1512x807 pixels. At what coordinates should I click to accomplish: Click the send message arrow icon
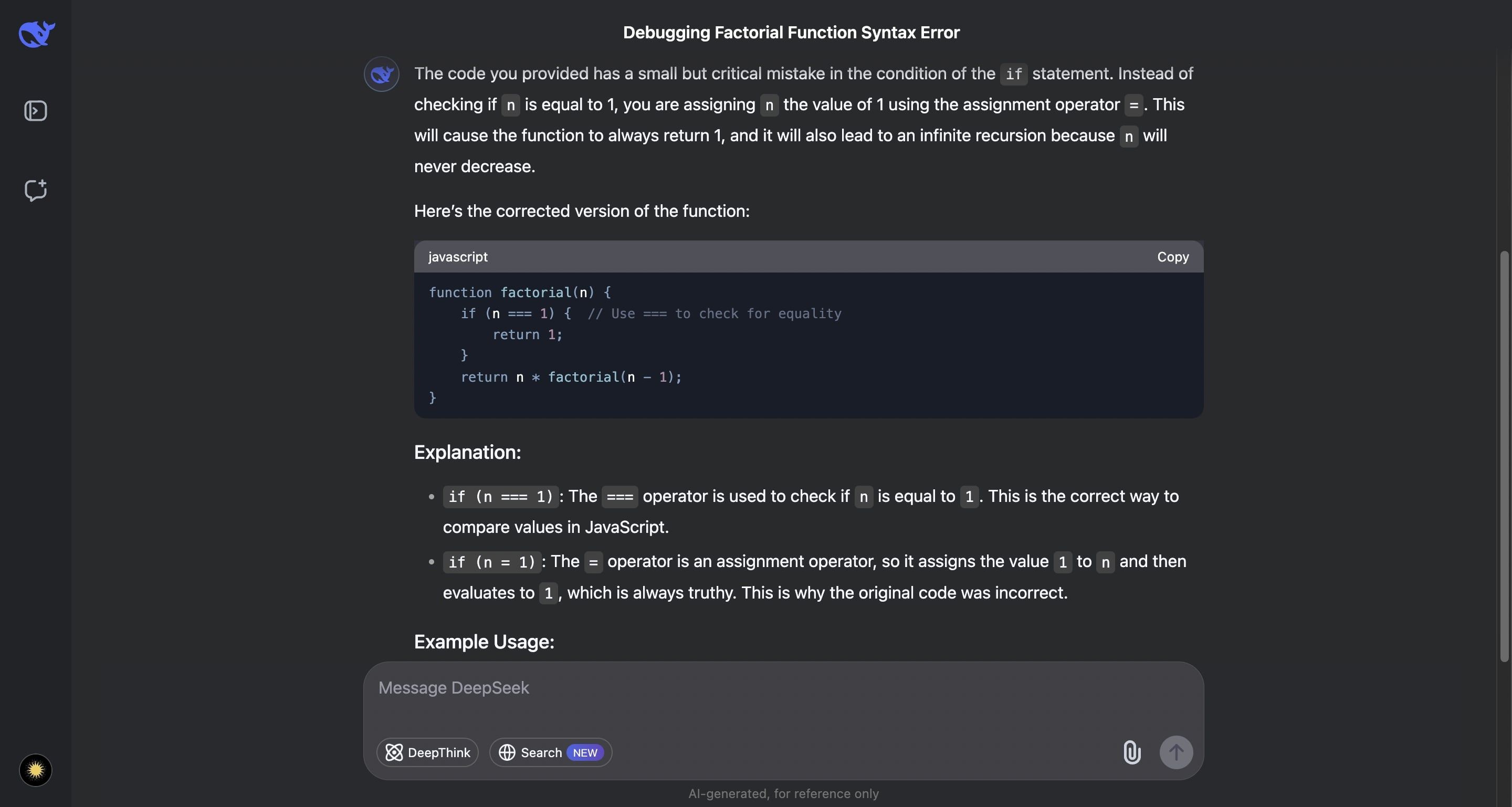click(x=1177, y=752)
